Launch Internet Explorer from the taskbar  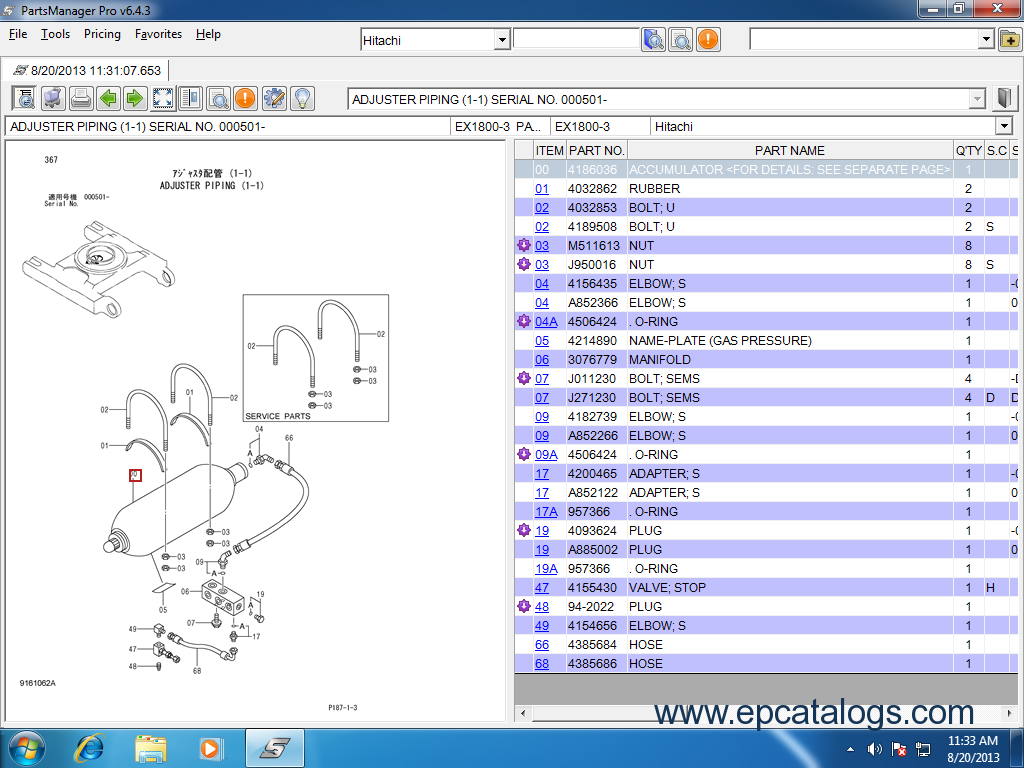pyautogui.click(x=90, y=748)
